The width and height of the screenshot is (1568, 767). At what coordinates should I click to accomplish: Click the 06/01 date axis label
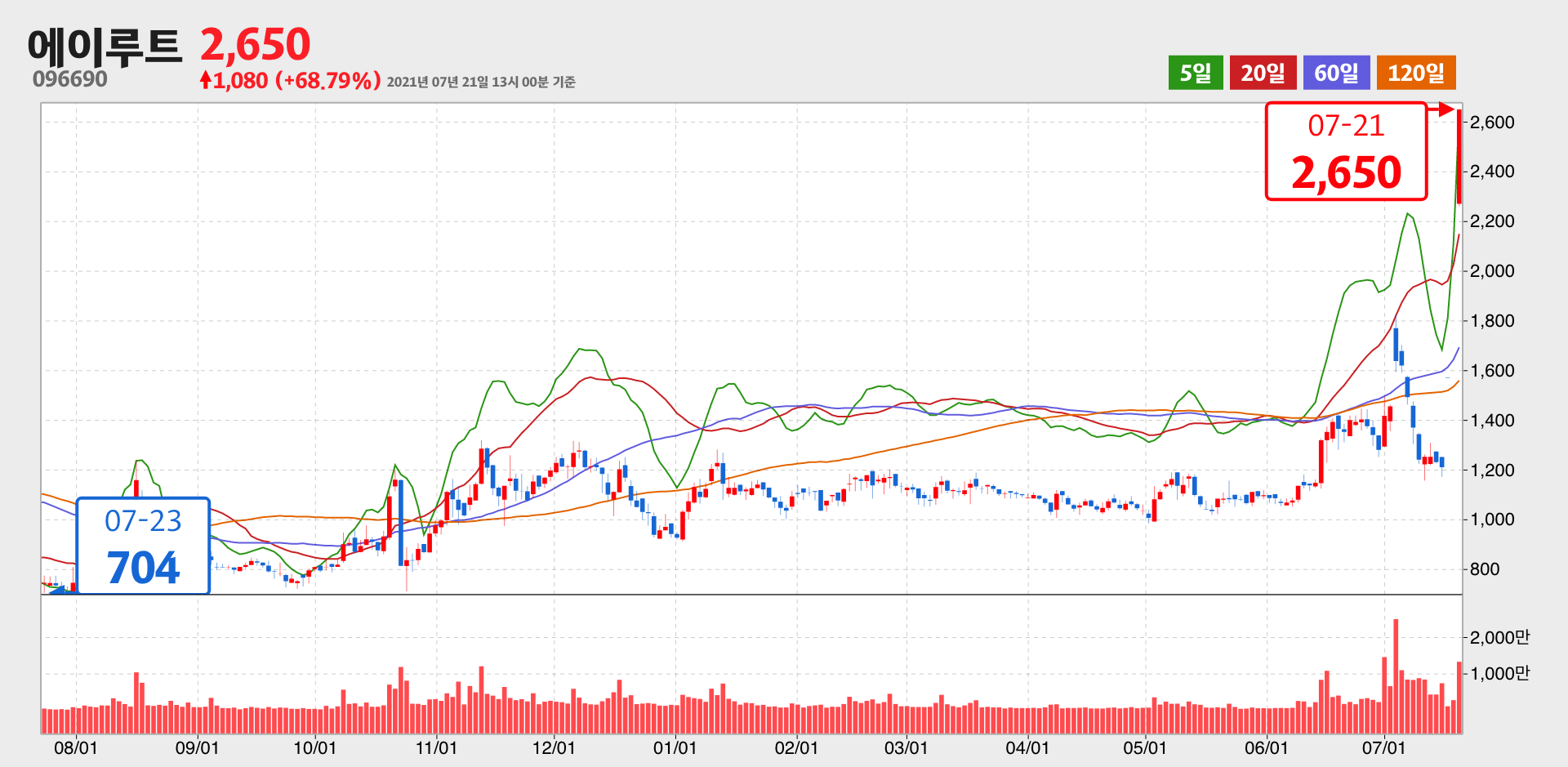pyautogui.click(x=1267, y=748)
